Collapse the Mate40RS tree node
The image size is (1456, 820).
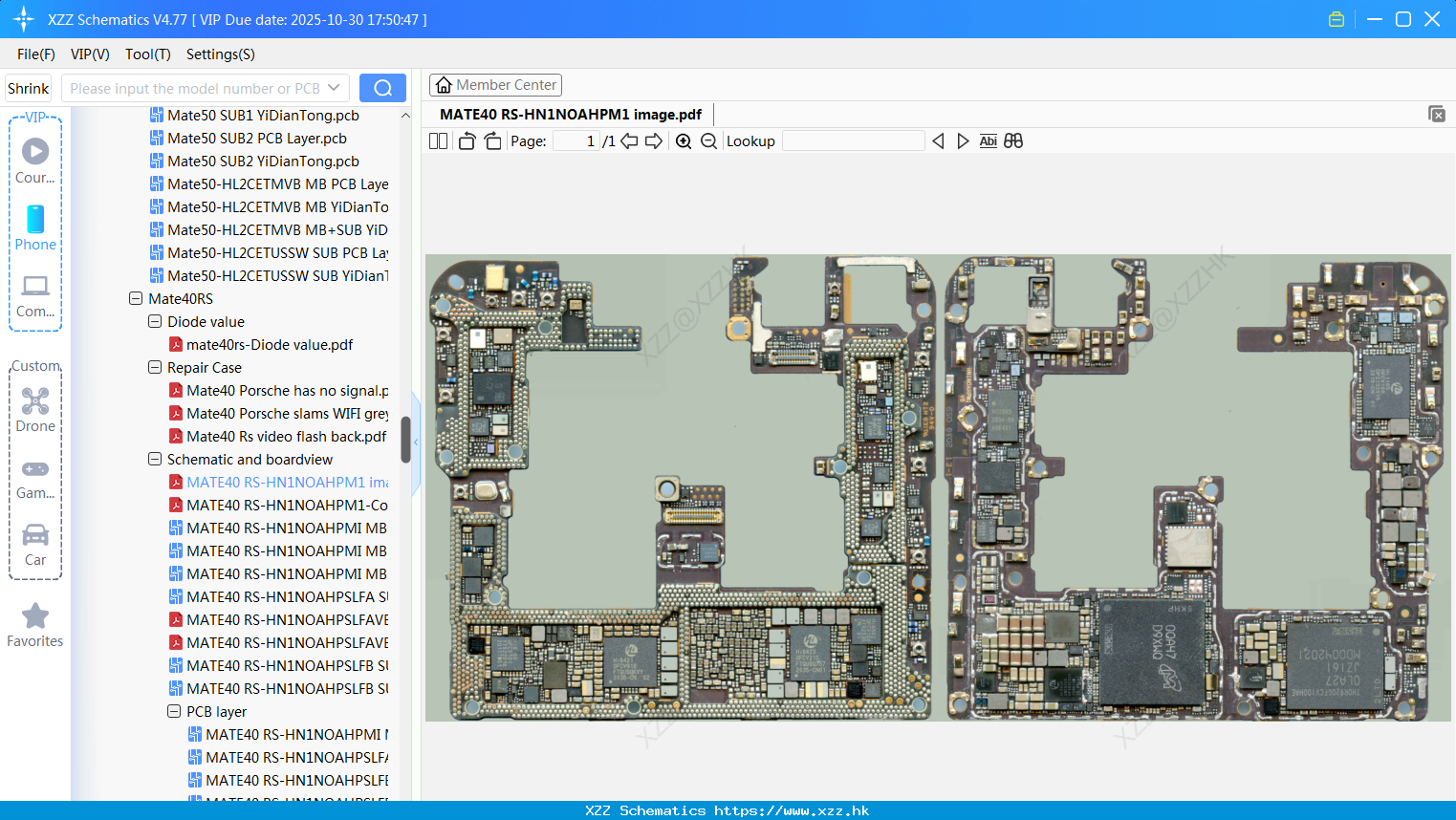(136, 298)
